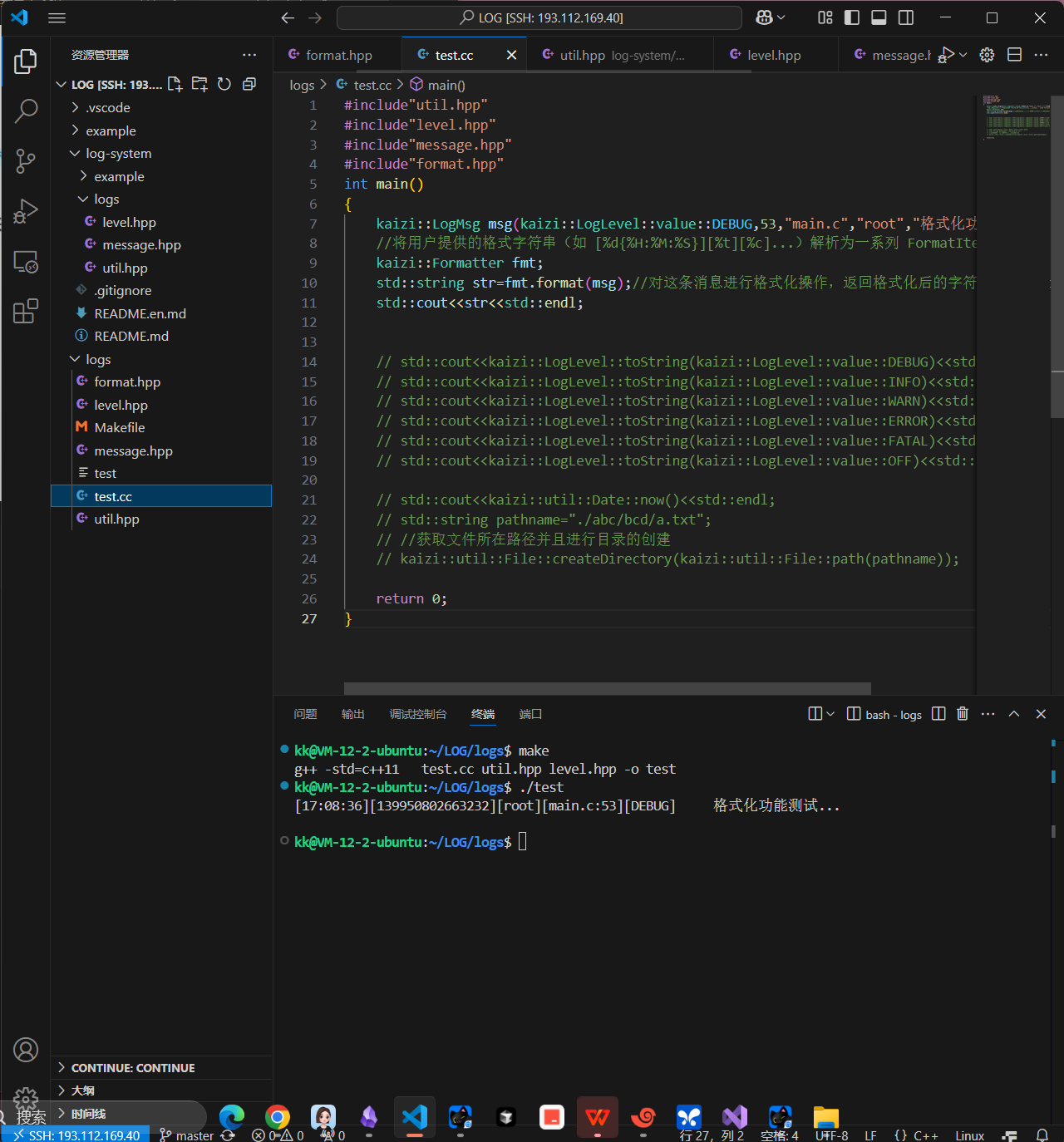Open editor more actions ellipsis
This screenshot has height=1142, width=1064.
pos(1041,55)
